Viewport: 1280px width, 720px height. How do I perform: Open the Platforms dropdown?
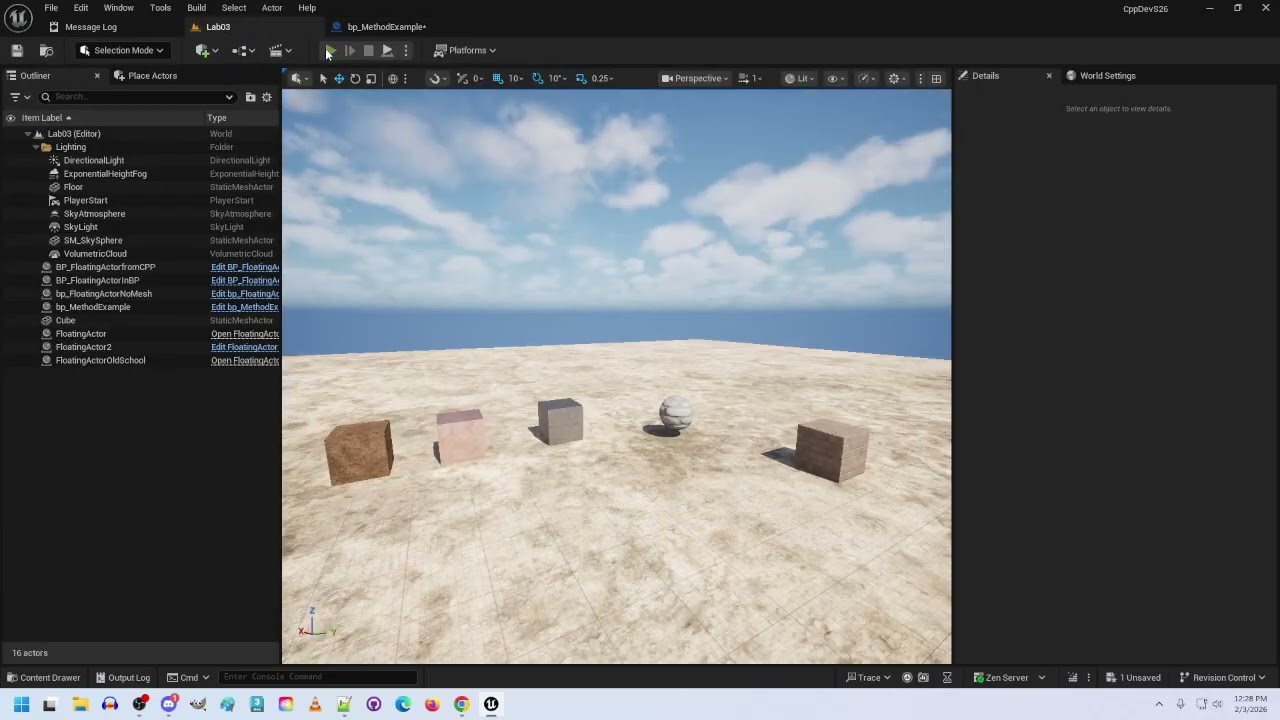tap(465, 50)
